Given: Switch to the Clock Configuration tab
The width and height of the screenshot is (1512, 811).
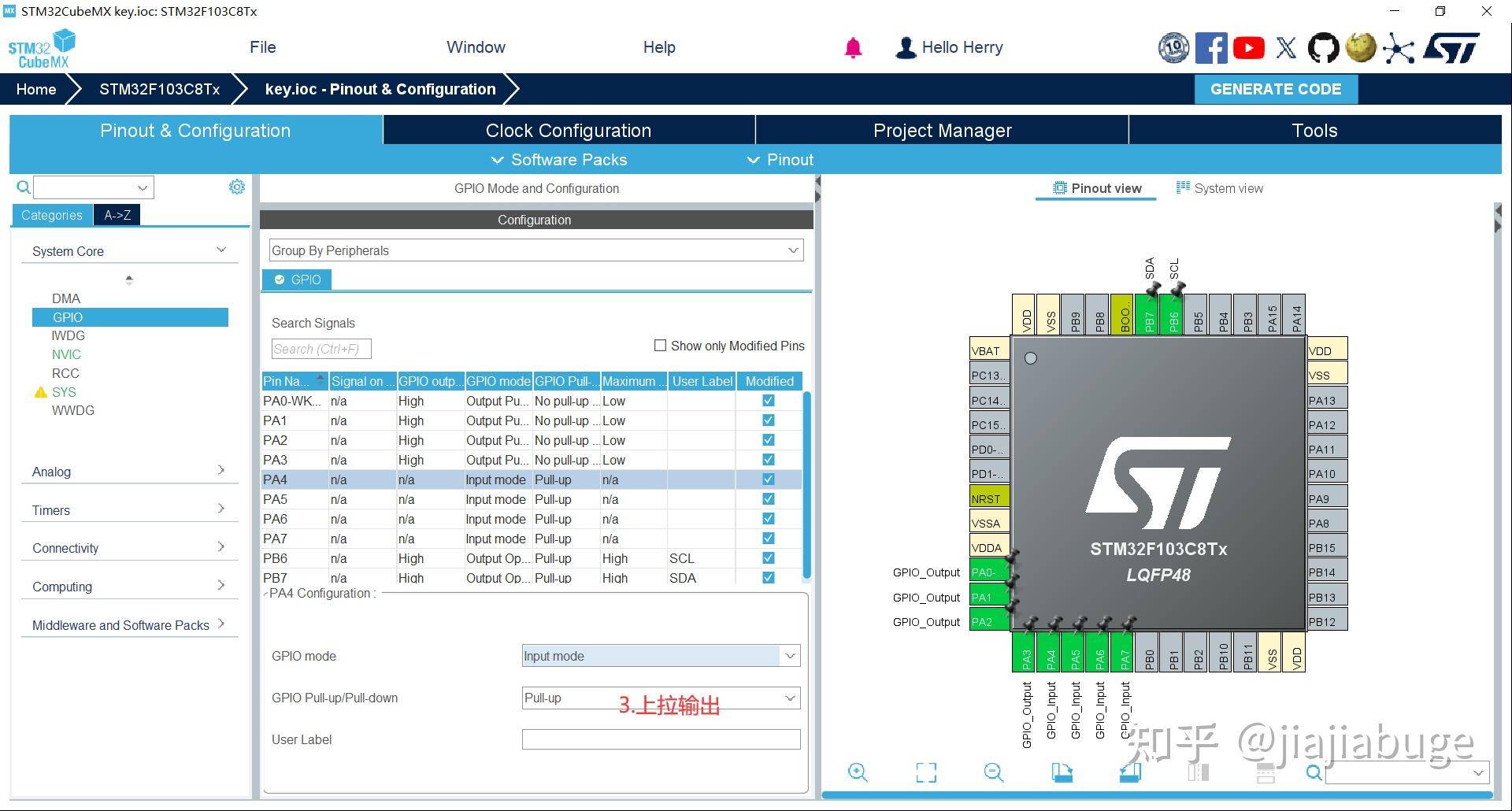Looking at the screenshot, I should pyautogui.click(x=569, y=130).
